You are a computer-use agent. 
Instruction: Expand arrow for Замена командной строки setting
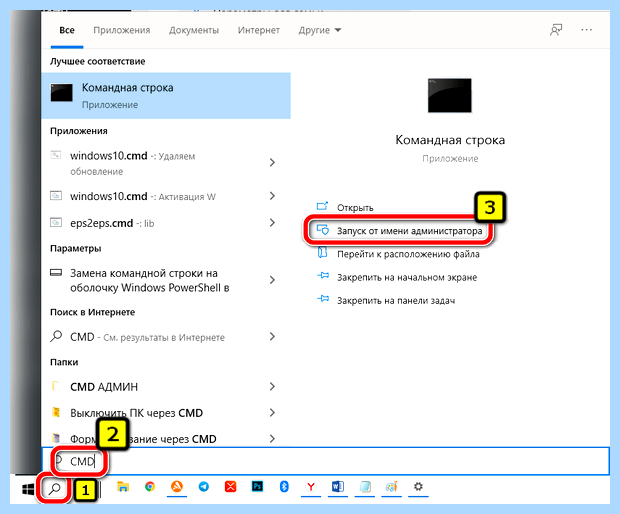coord(272,280)
